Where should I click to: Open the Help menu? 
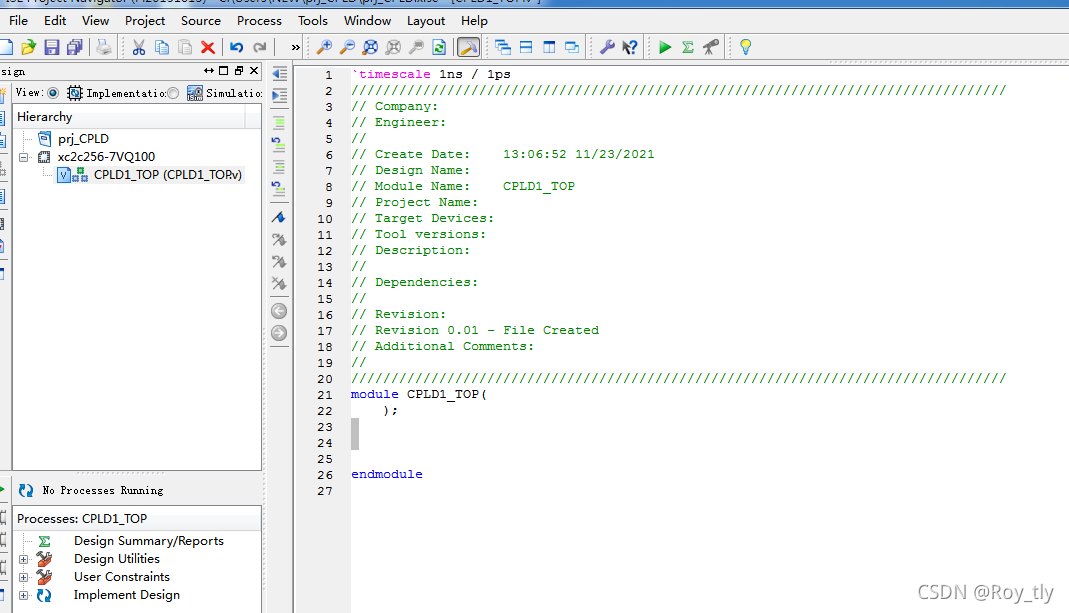point(474,20)
